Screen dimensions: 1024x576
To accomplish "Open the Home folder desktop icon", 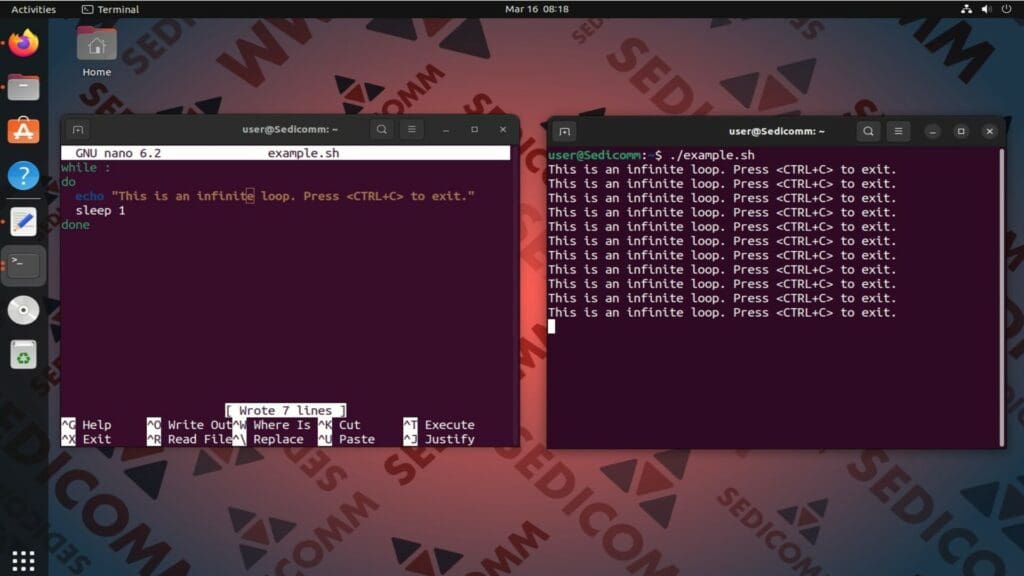I will pos(97,52).
